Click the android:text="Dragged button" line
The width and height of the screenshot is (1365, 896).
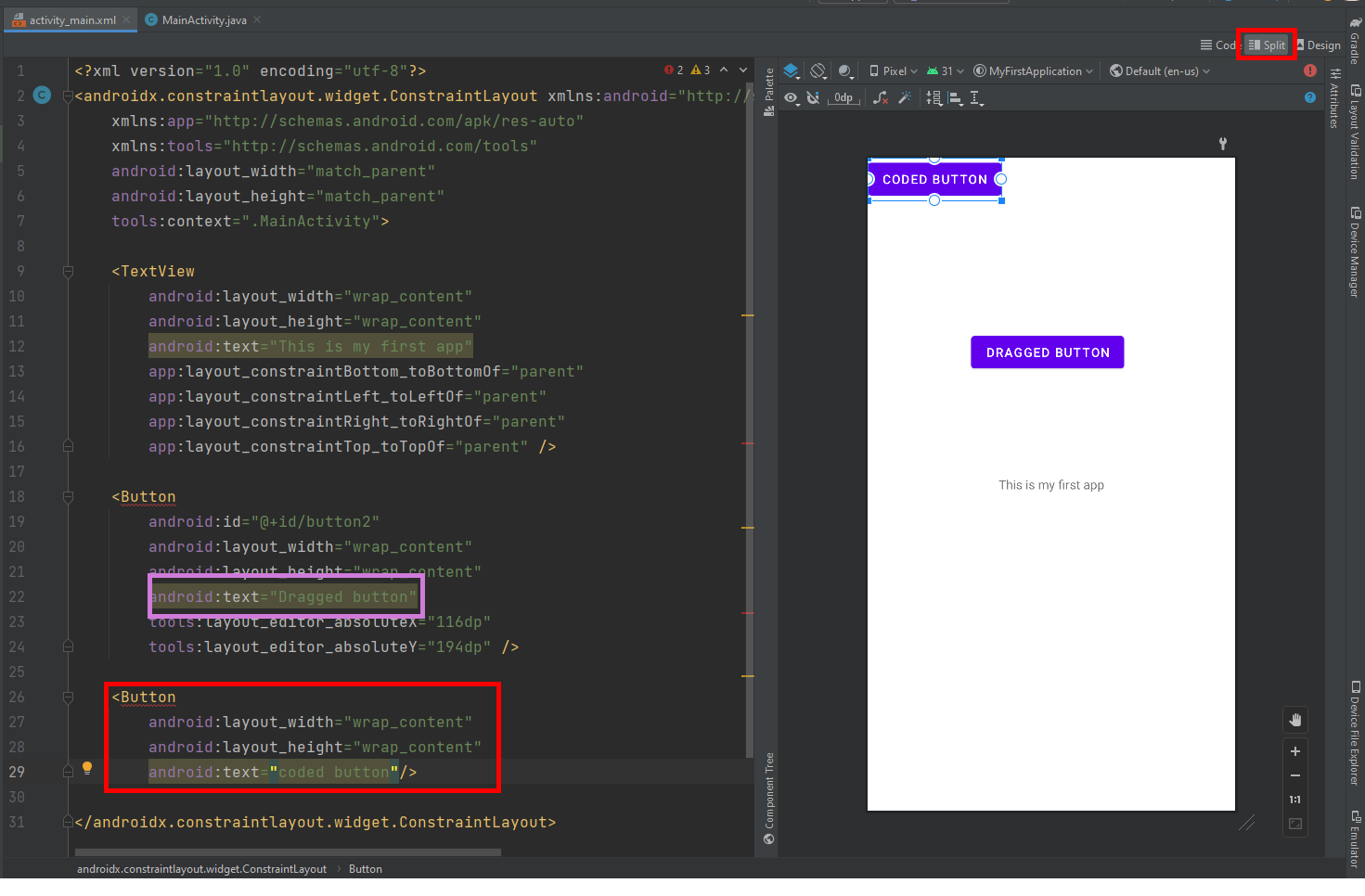[x=283, y=596]
